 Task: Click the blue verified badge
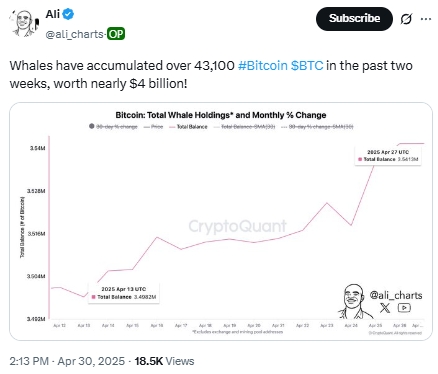(69, 14)
